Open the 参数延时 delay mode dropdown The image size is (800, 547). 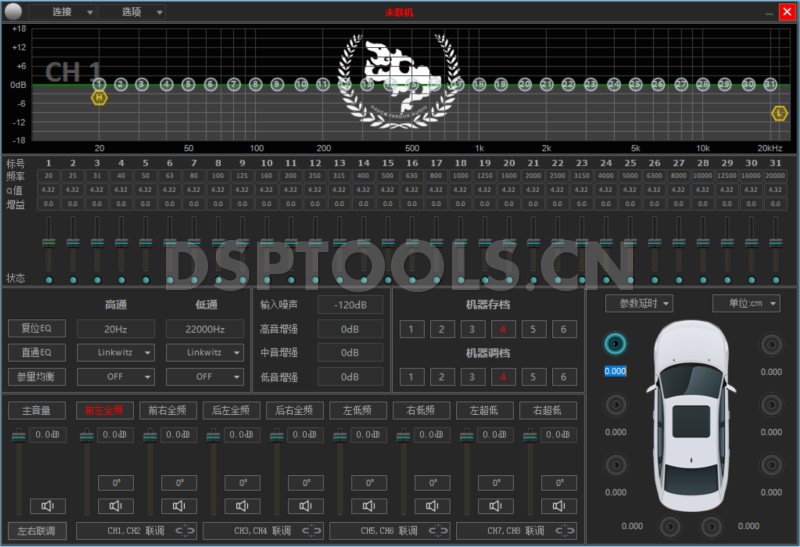[639, 303]
